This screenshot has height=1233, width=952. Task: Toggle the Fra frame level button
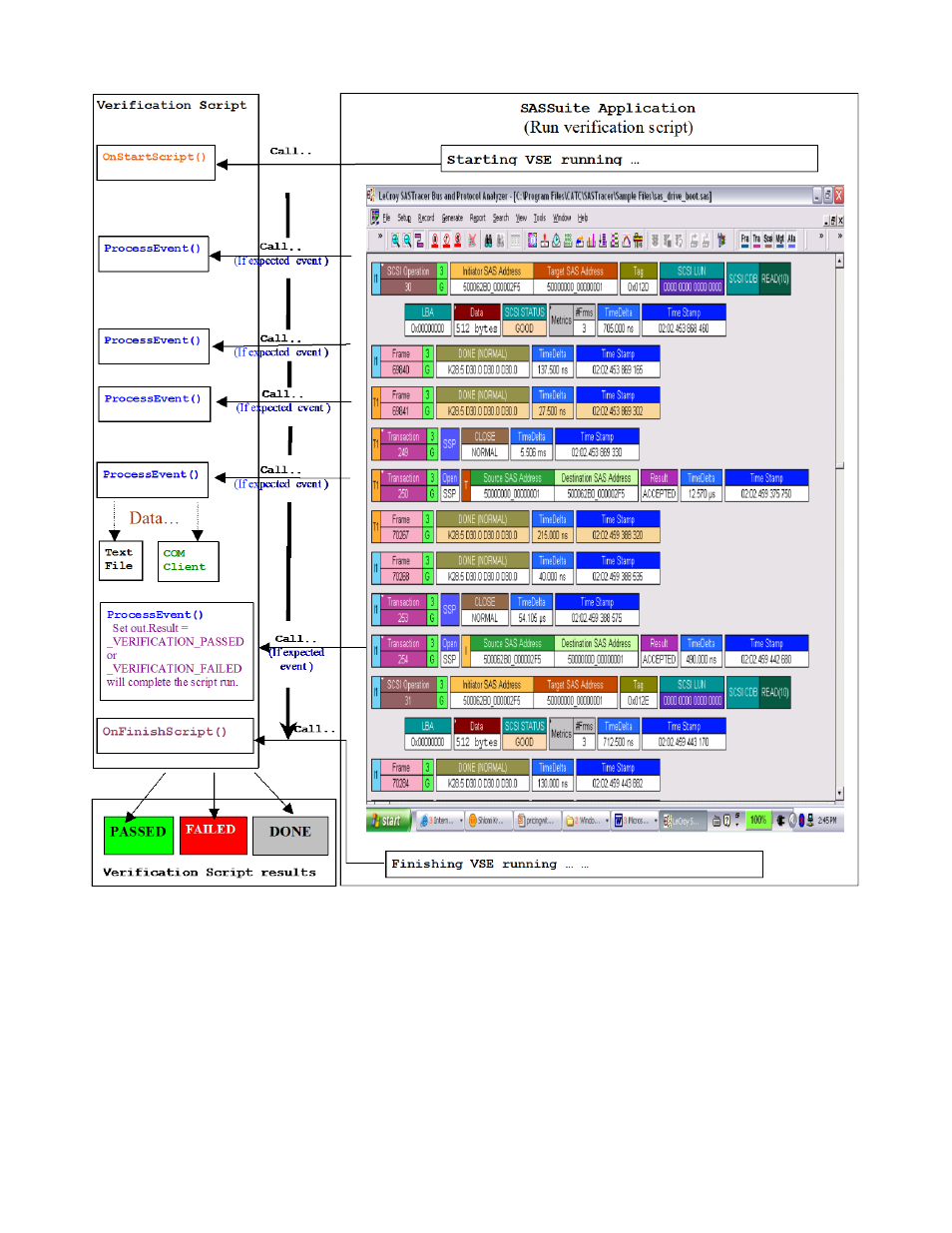click(744, 240)
